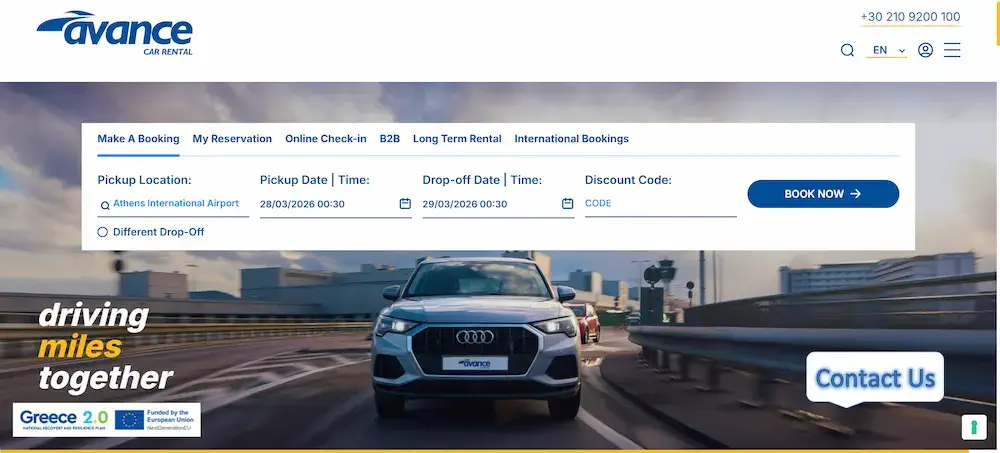
Task: Enable the Different Drop-Off option
Action: coord(103,232)
